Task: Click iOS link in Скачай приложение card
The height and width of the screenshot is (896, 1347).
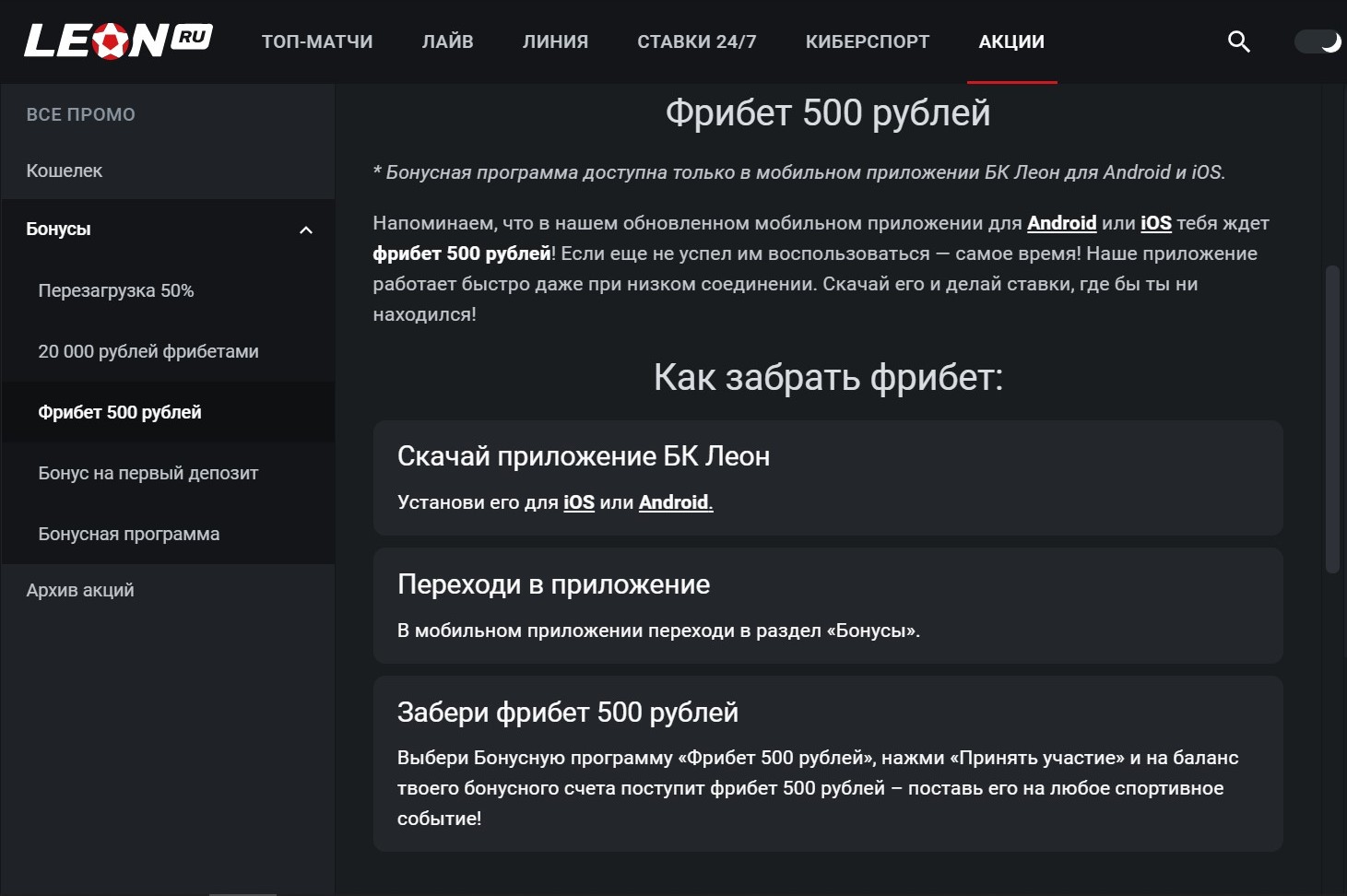Action: [x=579, y=502]
